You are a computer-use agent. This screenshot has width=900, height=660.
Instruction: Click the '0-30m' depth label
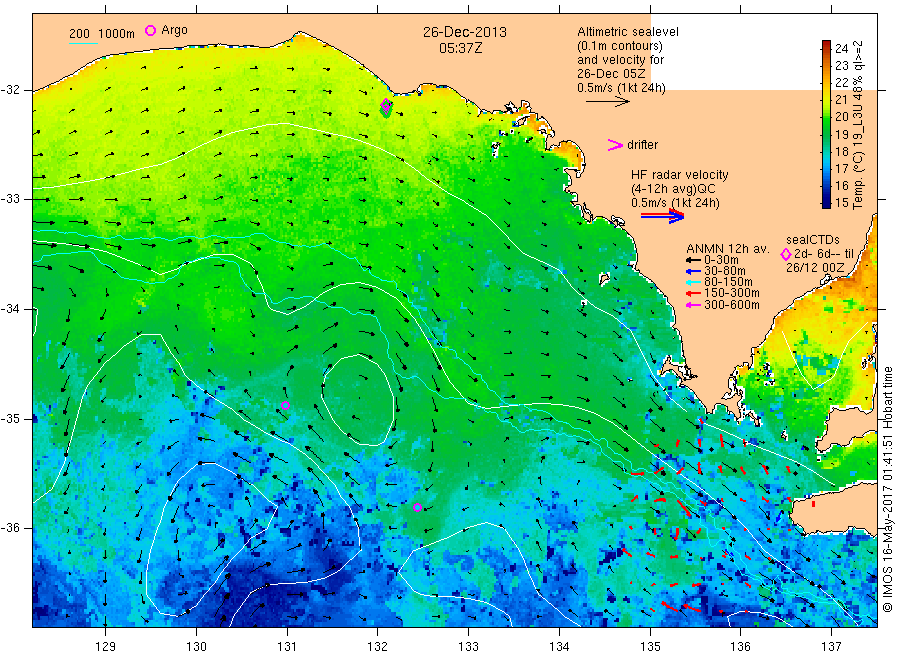(721, 260)
